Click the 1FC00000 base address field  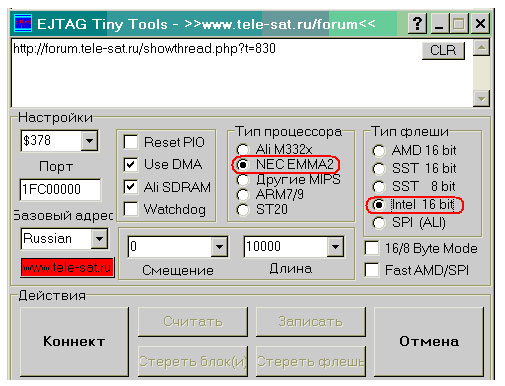[x=60, y=189]
